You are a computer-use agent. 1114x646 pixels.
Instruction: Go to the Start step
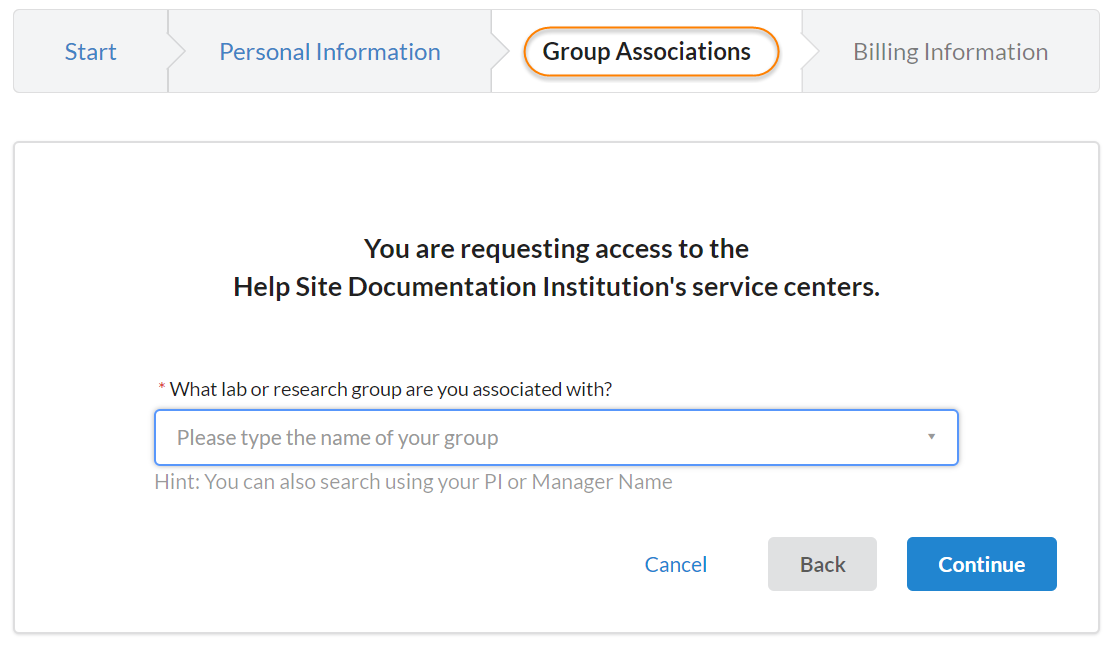[x=90, y=52]
